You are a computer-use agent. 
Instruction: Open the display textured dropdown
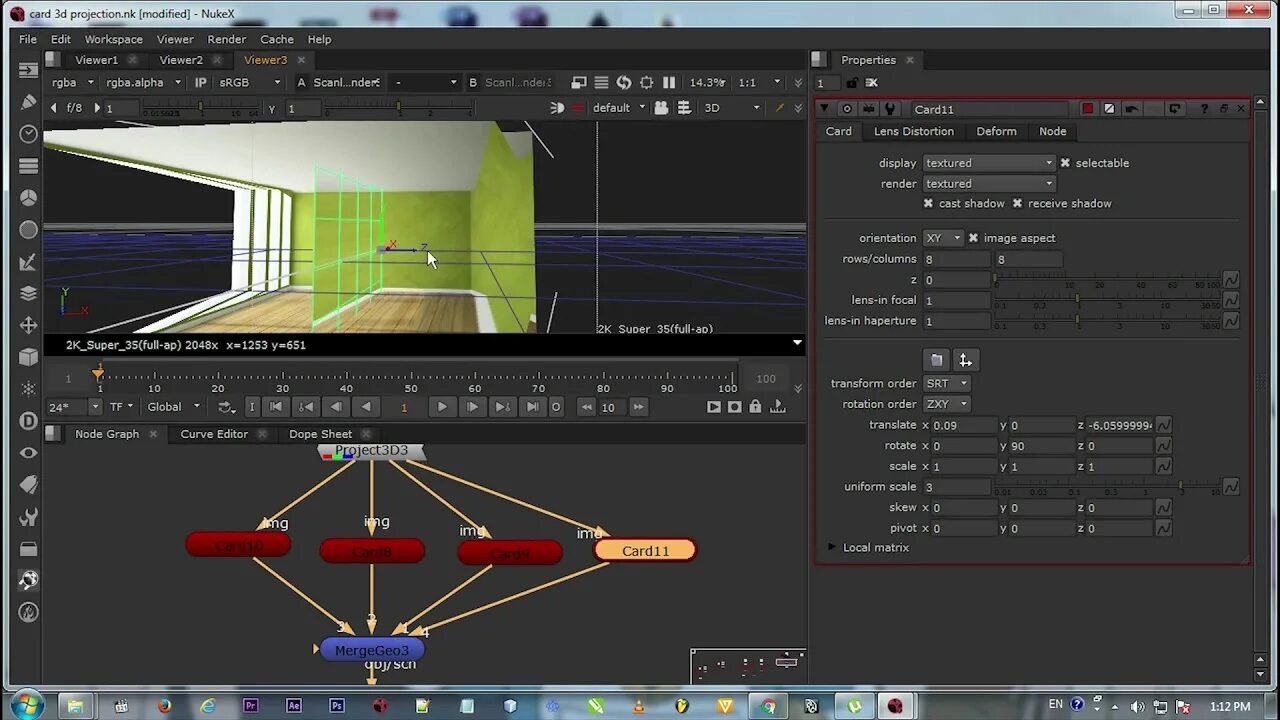[x=988, y=163]
